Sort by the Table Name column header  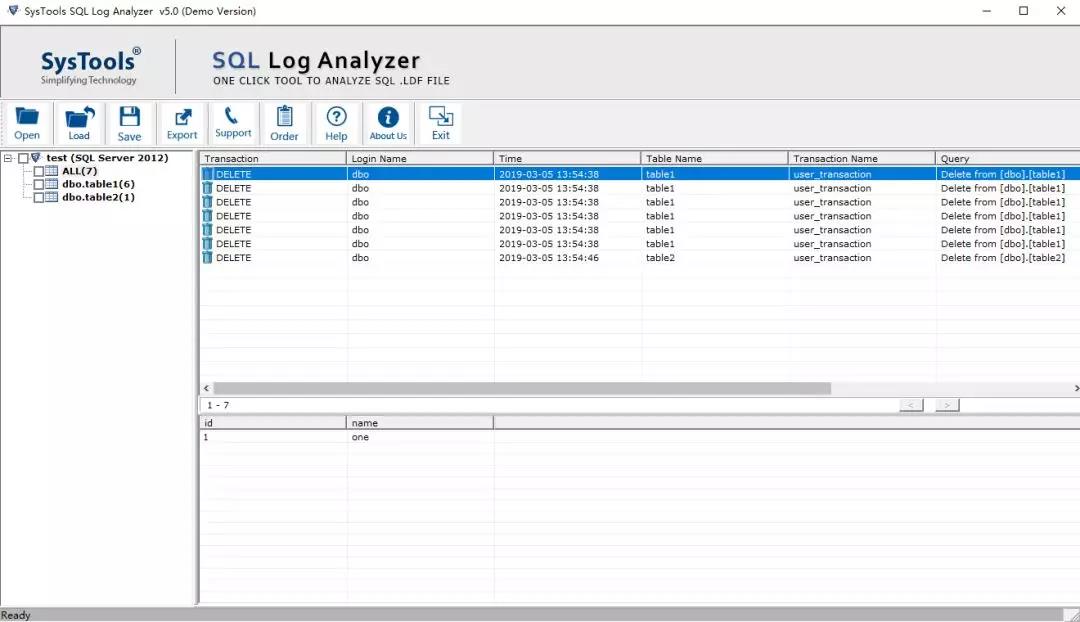(x=715, y=158)
